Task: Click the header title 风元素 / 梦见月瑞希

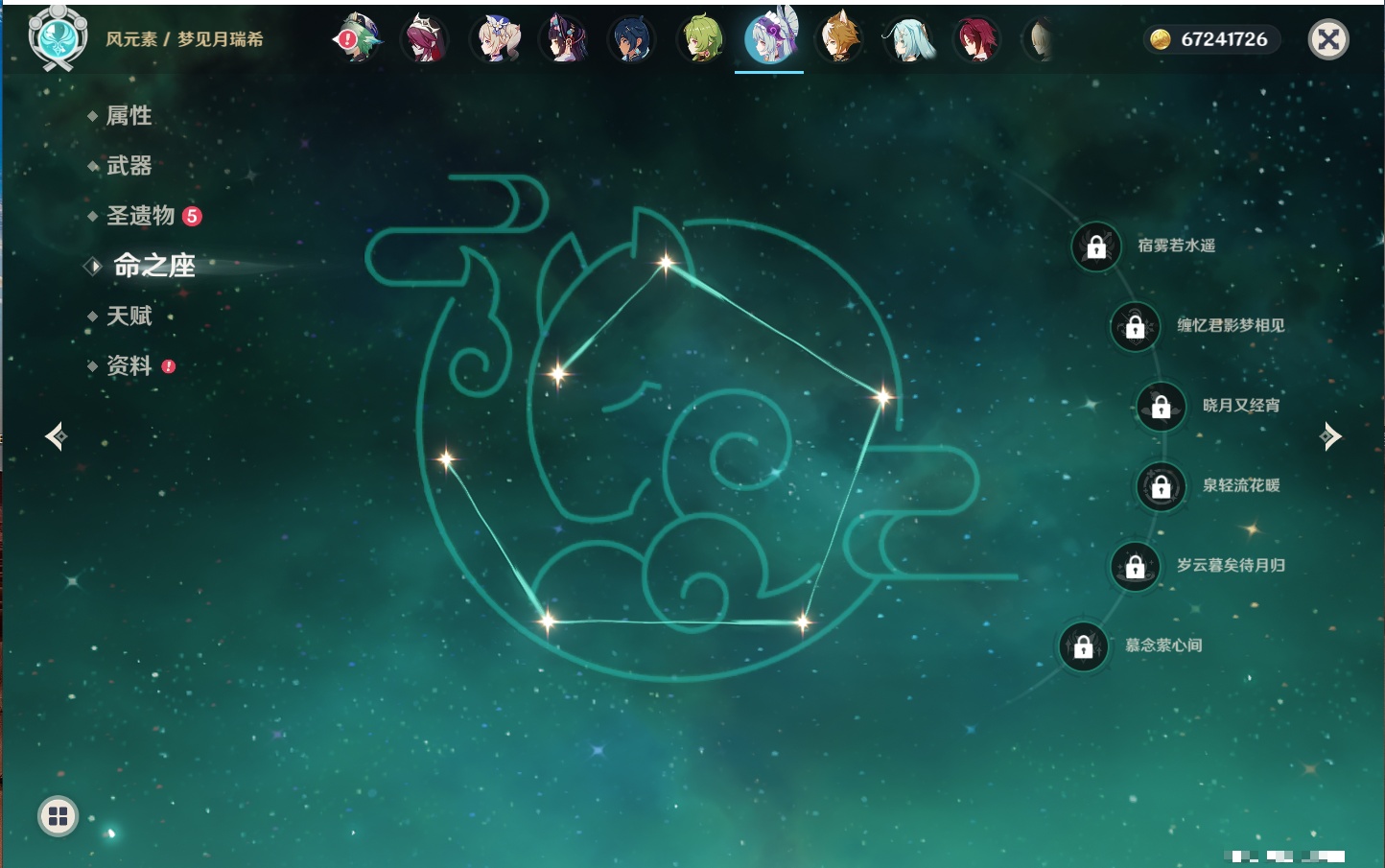Action: pos(184,39)
